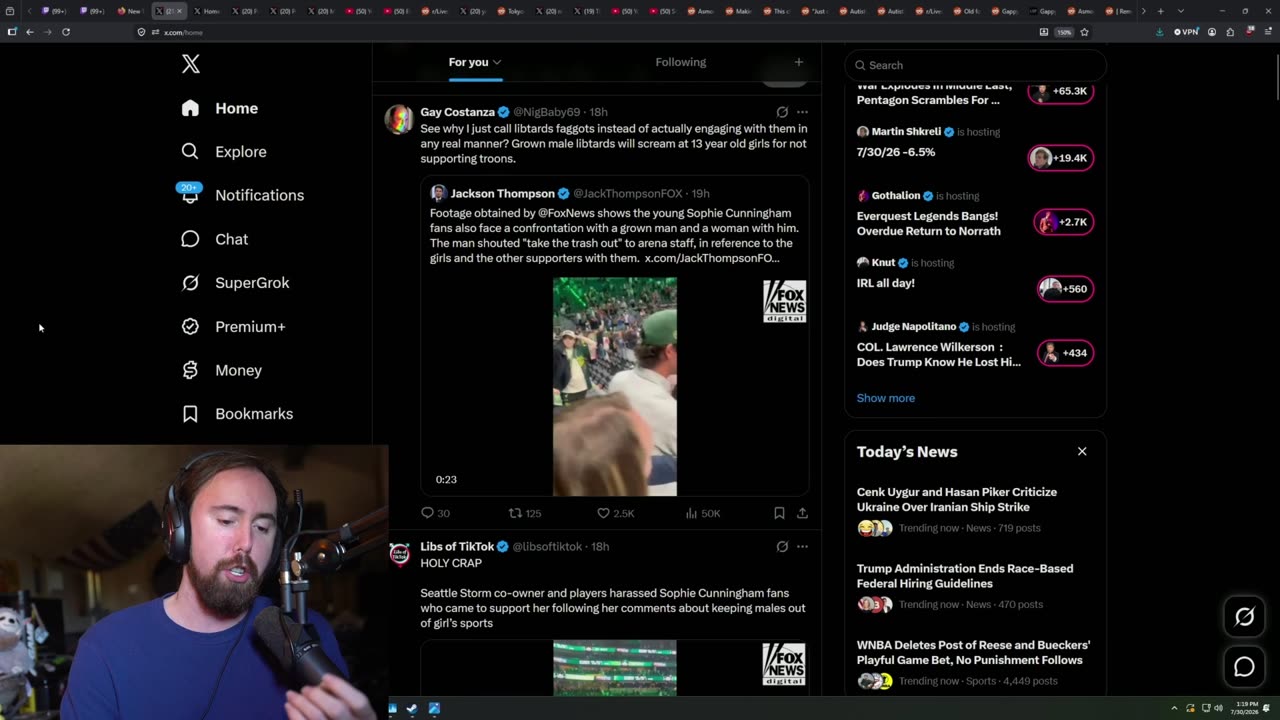Open Libs of TikTok video thumbnail
This screenshot has width=1280, height=720.
[615, 668]
